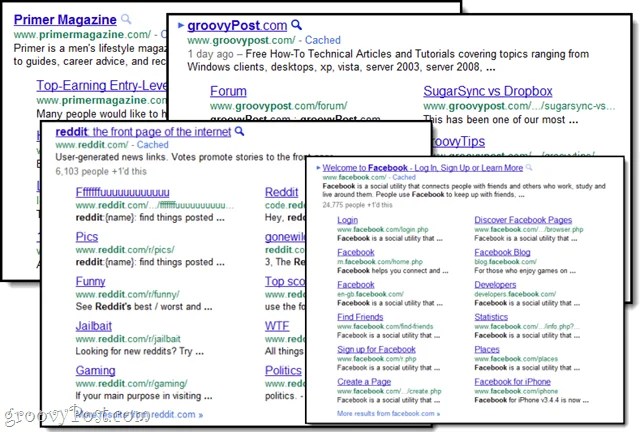This screenshot has width=640, height=432.
Task: Click 'Looking for new reddits? Try ...' snippet
Action: [x=139, y=351]
